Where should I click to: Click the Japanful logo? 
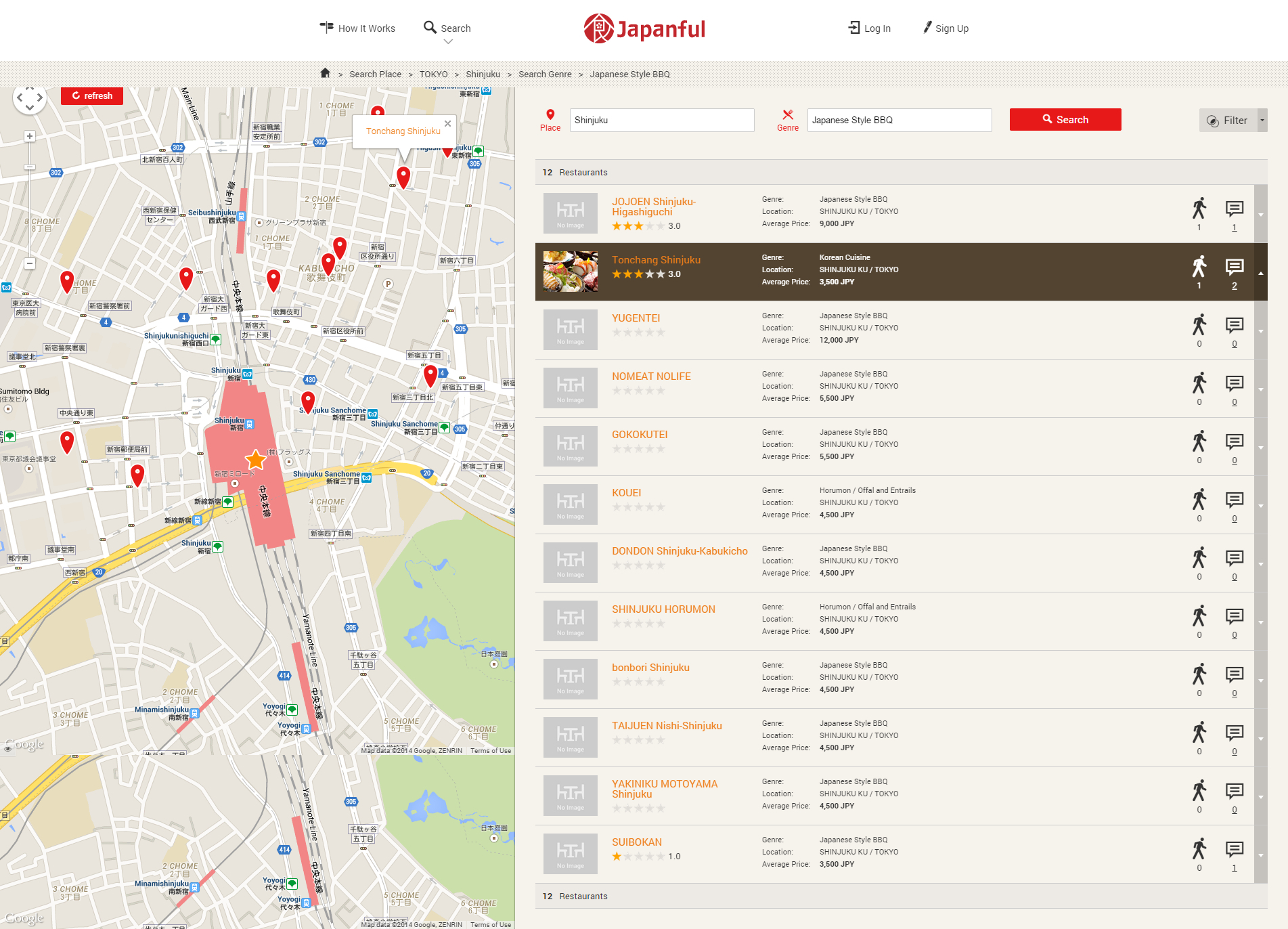pyautogui.click(x=644, y=28)
